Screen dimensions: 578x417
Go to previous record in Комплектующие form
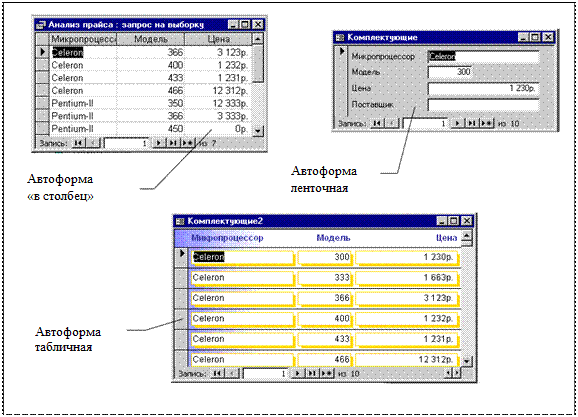392,123
